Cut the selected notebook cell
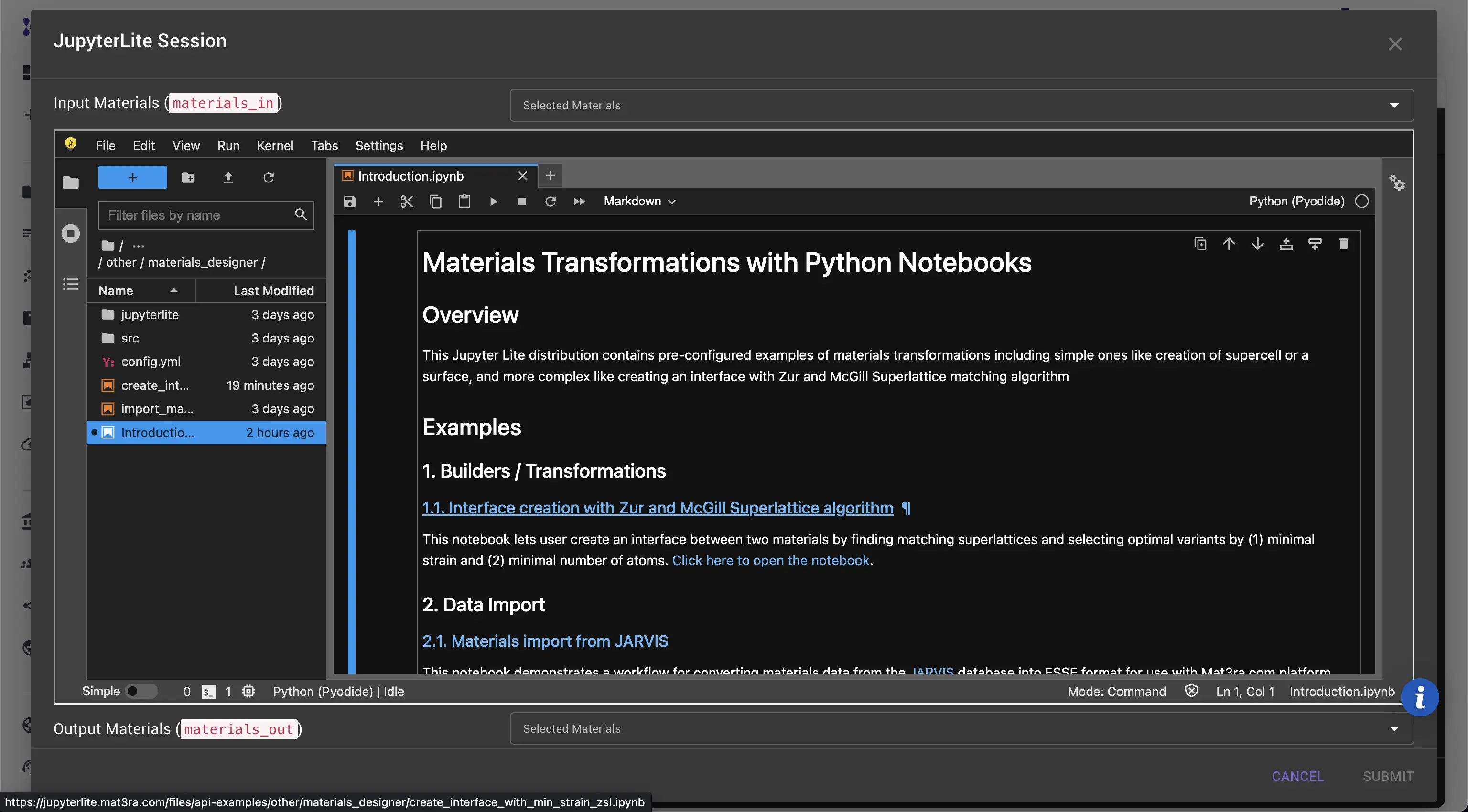1468x812 pixels. pos(407,201)
